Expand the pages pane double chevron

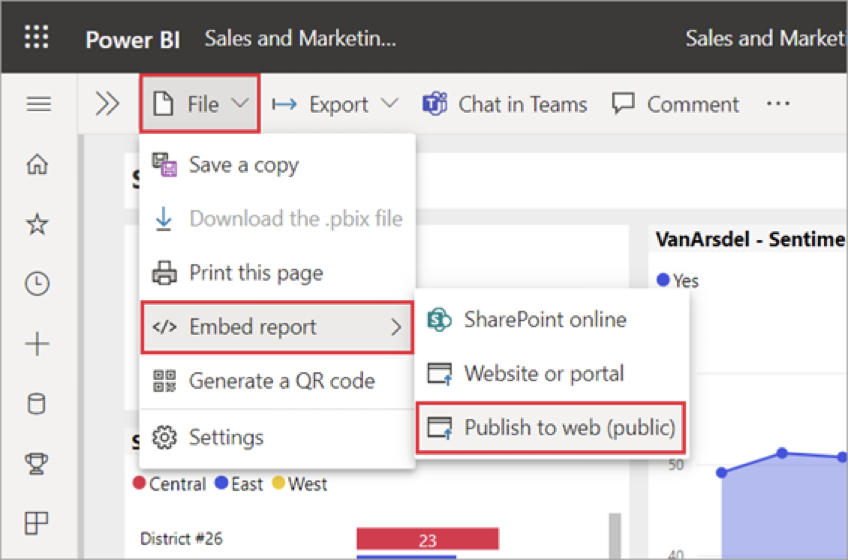107,104
